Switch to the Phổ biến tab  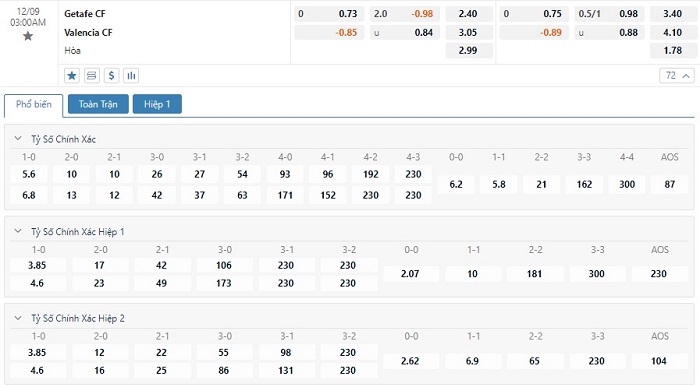pyautogui.click(x=33, y=104)
